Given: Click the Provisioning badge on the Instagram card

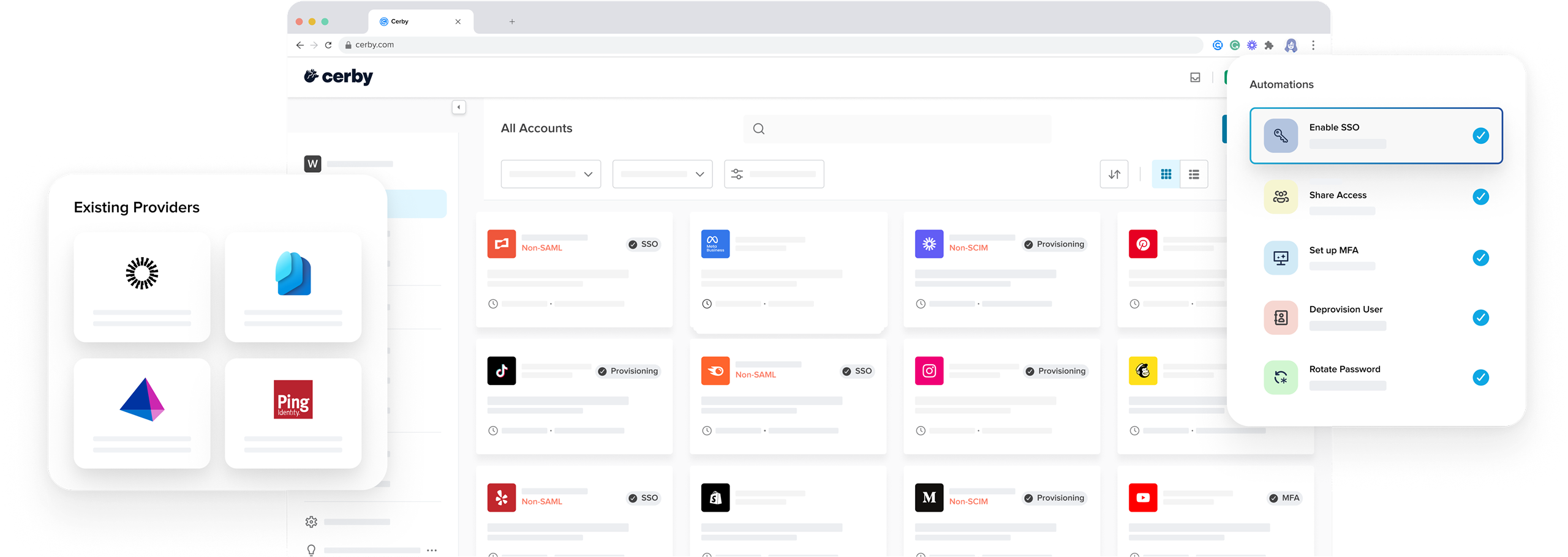Looking at the screenshot, I should tap(1056, 371).
